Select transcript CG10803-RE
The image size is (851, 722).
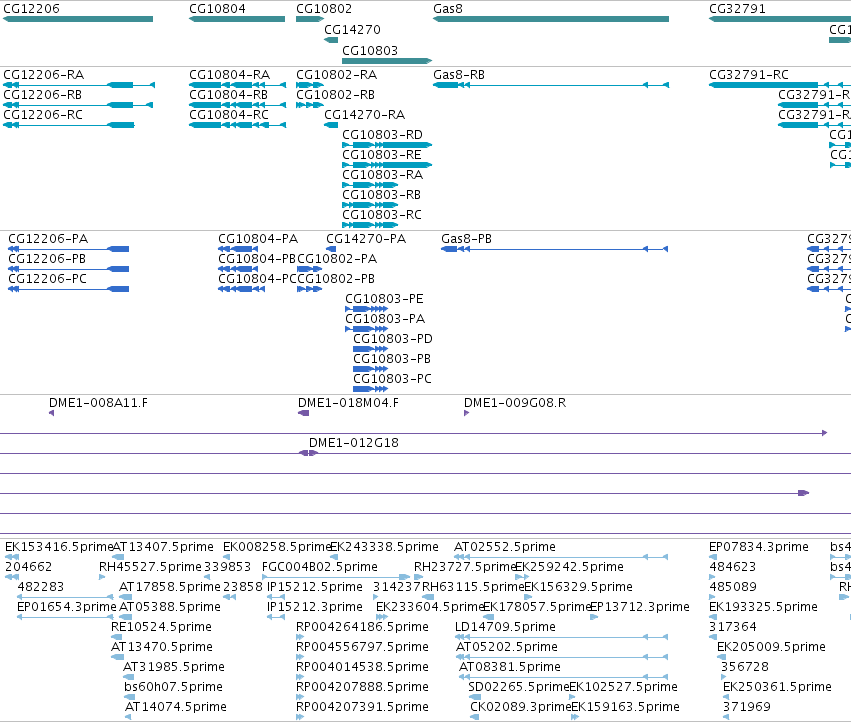(387, 165)
